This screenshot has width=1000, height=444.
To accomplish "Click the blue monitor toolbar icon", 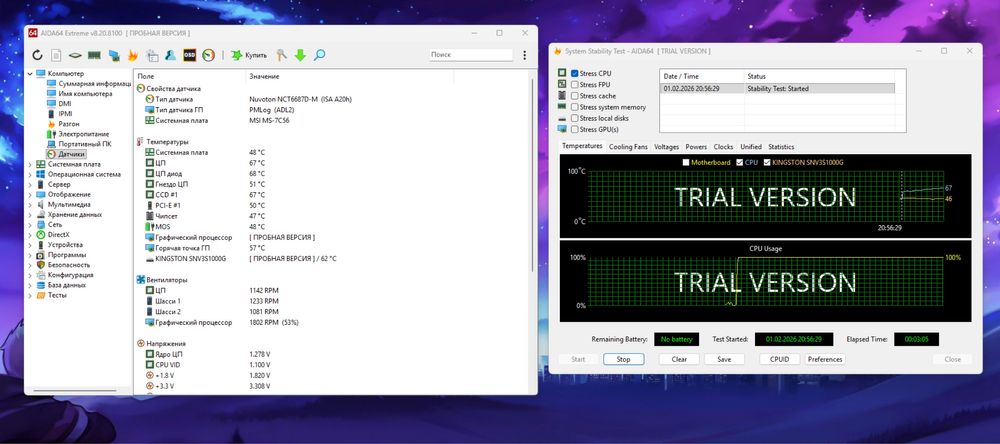I will pos(114,56).
